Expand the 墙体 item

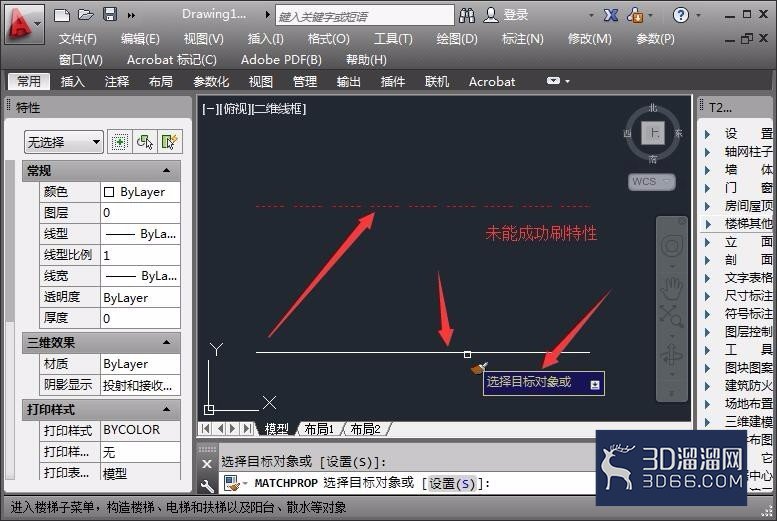(708, 170)
